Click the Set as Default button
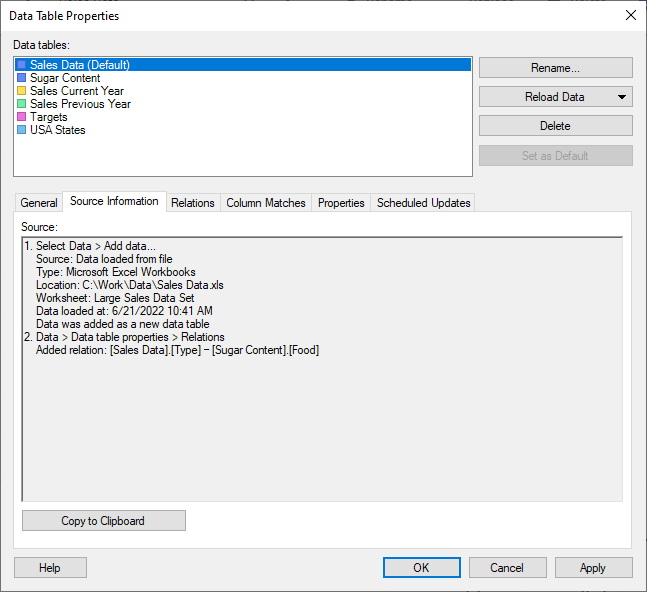The width and height of the screenshot is (647, 592). [555, 156]
